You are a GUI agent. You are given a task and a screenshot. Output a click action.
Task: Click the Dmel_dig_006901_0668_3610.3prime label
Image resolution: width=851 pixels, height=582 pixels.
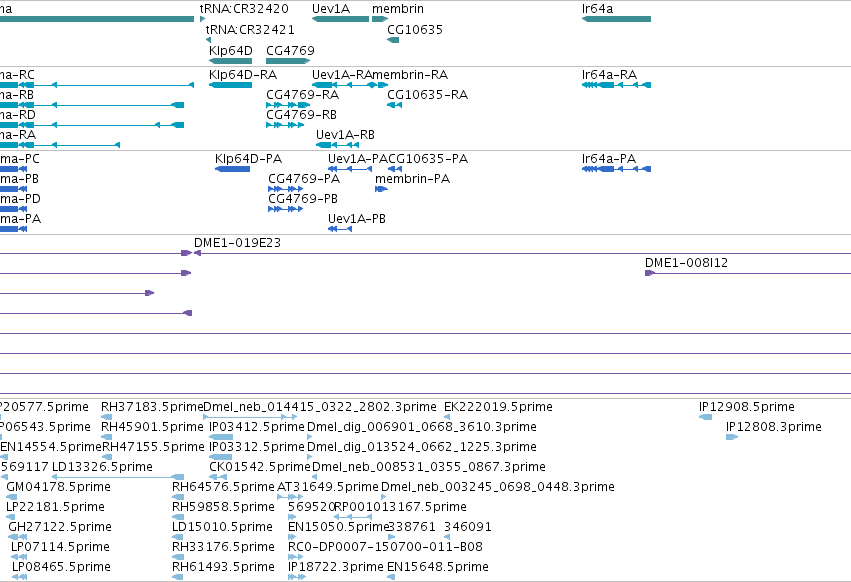pos(422,427)
